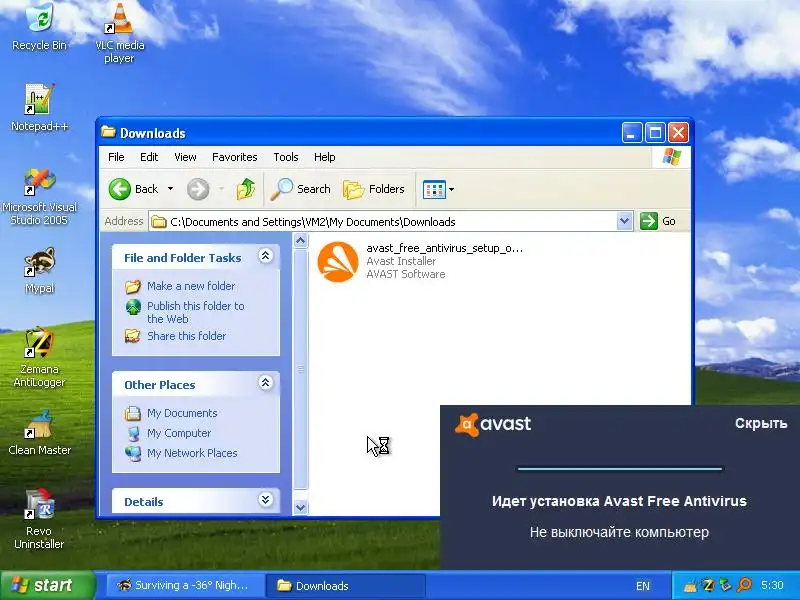Click the Downloads taskbar button

pyautogui.click(x=346, y=586)
